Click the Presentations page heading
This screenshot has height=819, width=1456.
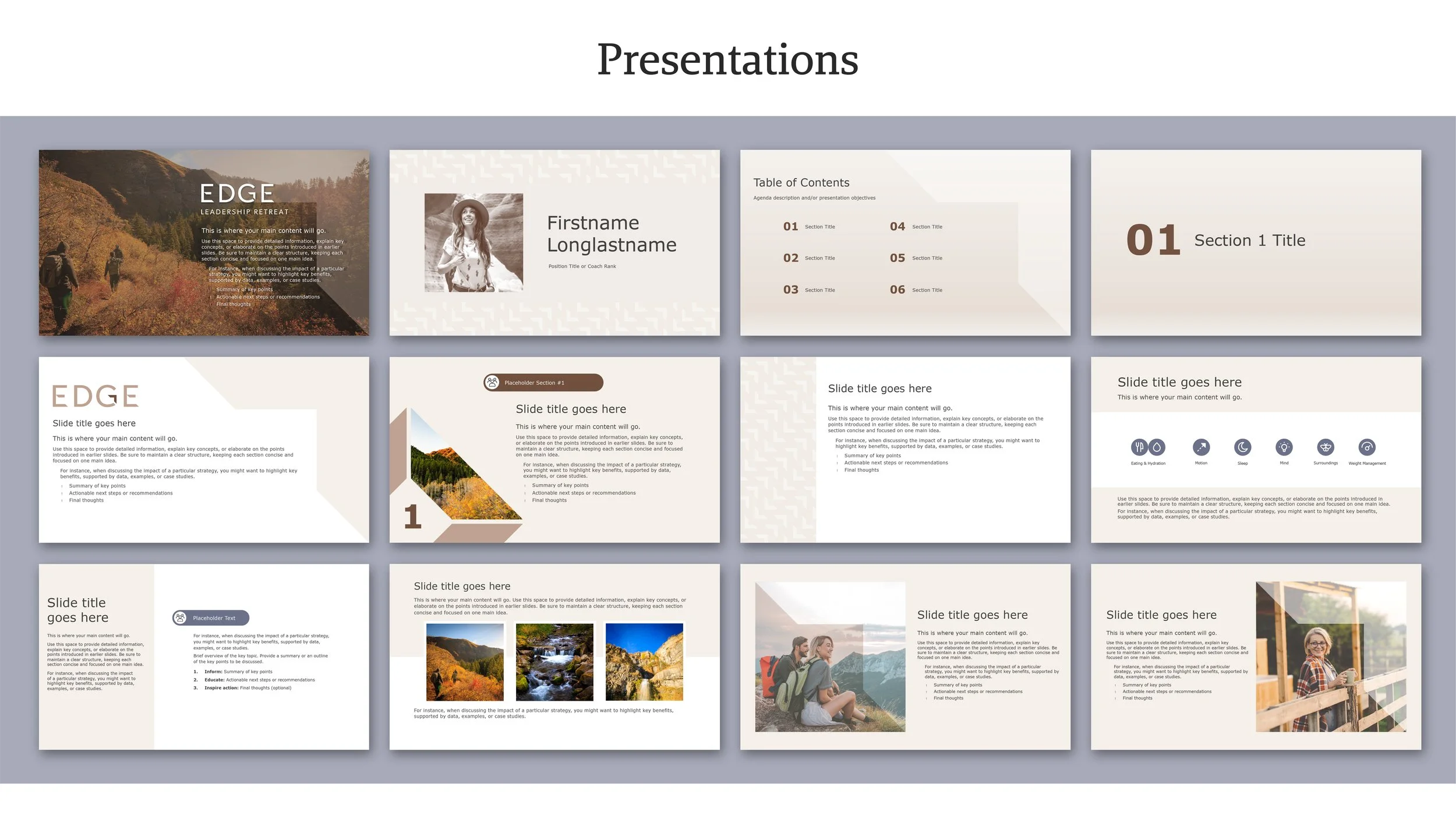pyautogui.click(x=727, y=59)
